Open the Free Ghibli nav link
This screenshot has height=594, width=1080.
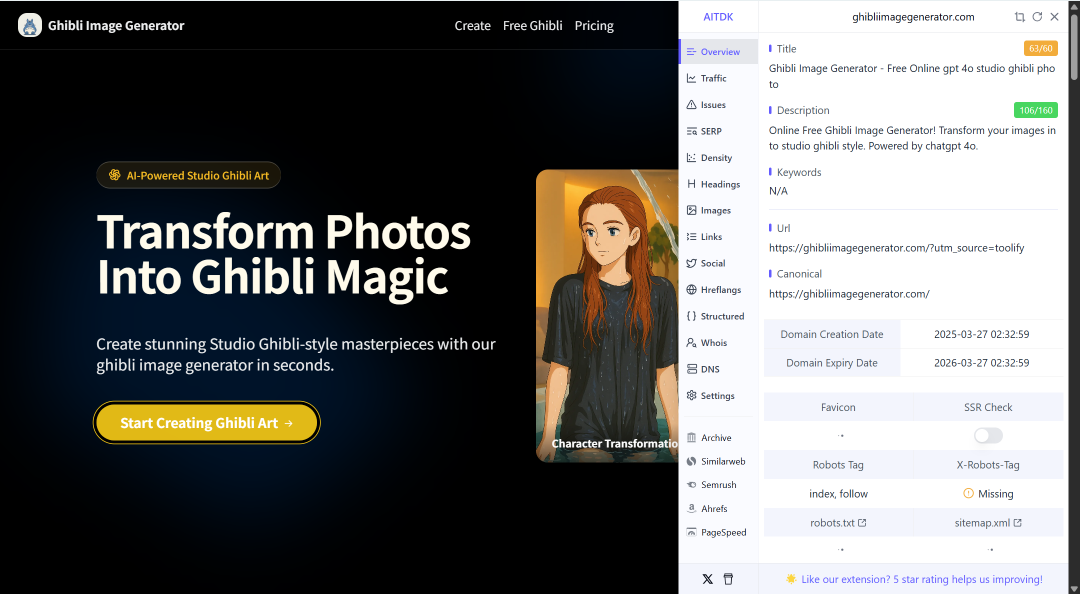coord(532,25)
